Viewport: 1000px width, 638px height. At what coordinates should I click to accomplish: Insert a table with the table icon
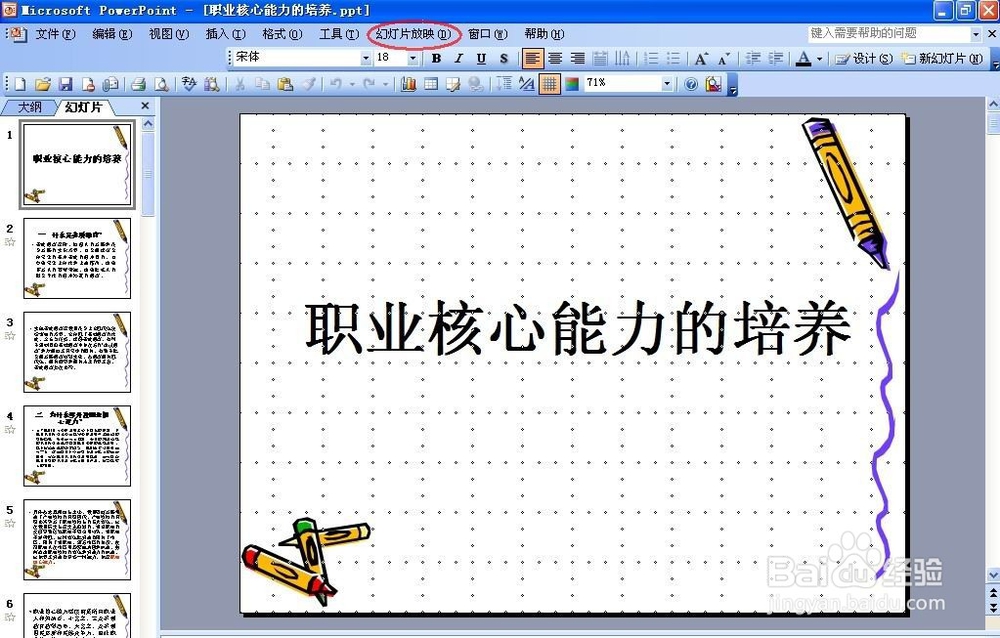(x=430, y=84)
